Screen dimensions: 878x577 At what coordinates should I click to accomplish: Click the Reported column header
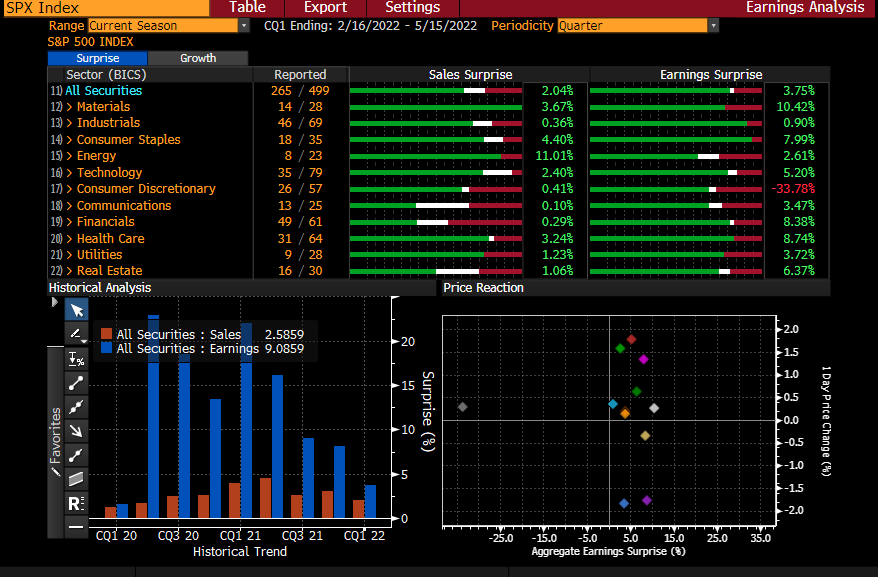300,75
